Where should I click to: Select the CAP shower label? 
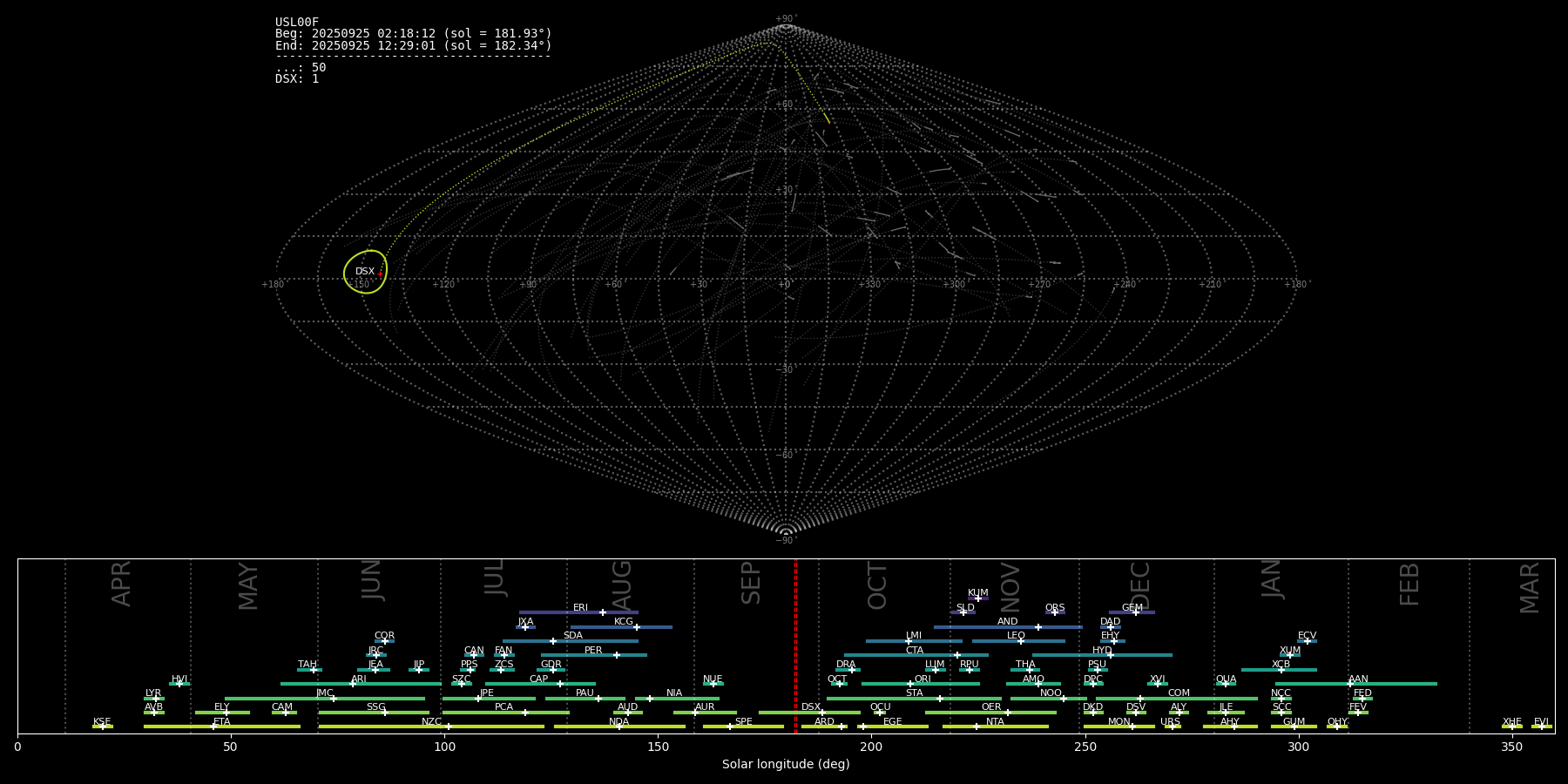point(539,679)
